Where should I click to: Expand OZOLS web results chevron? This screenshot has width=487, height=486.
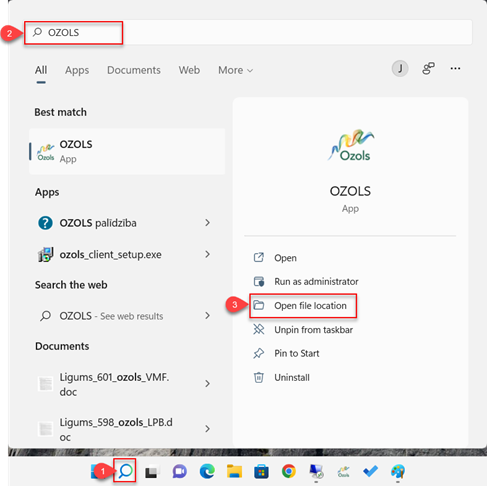coord(207,315)
